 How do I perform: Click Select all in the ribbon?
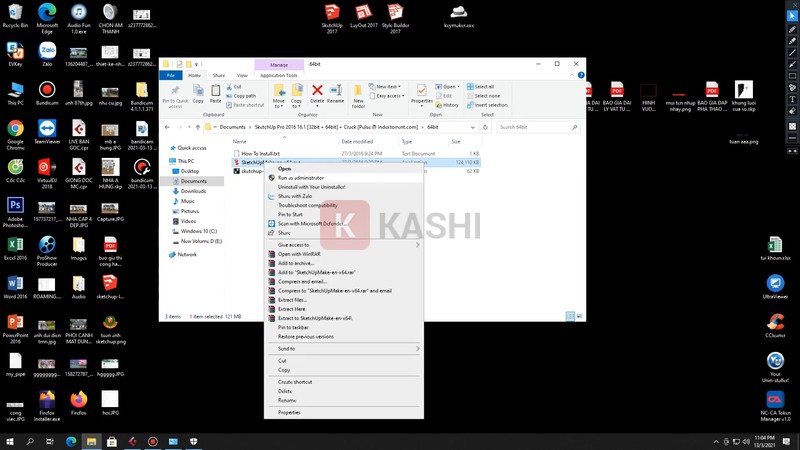click(484, 87)
